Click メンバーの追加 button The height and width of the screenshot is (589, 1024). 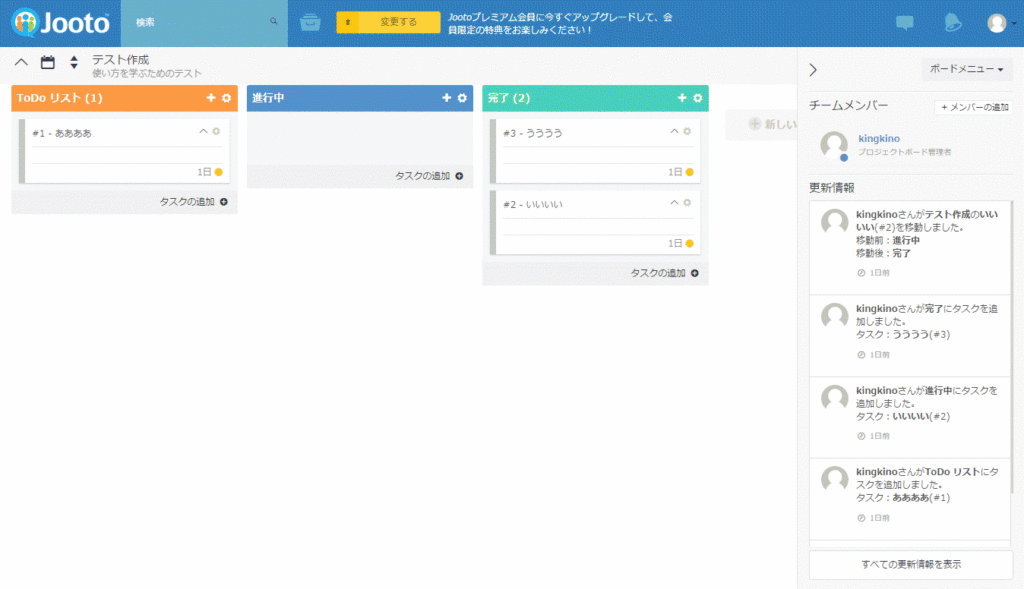pyautogui.click(x=973, y=107)
